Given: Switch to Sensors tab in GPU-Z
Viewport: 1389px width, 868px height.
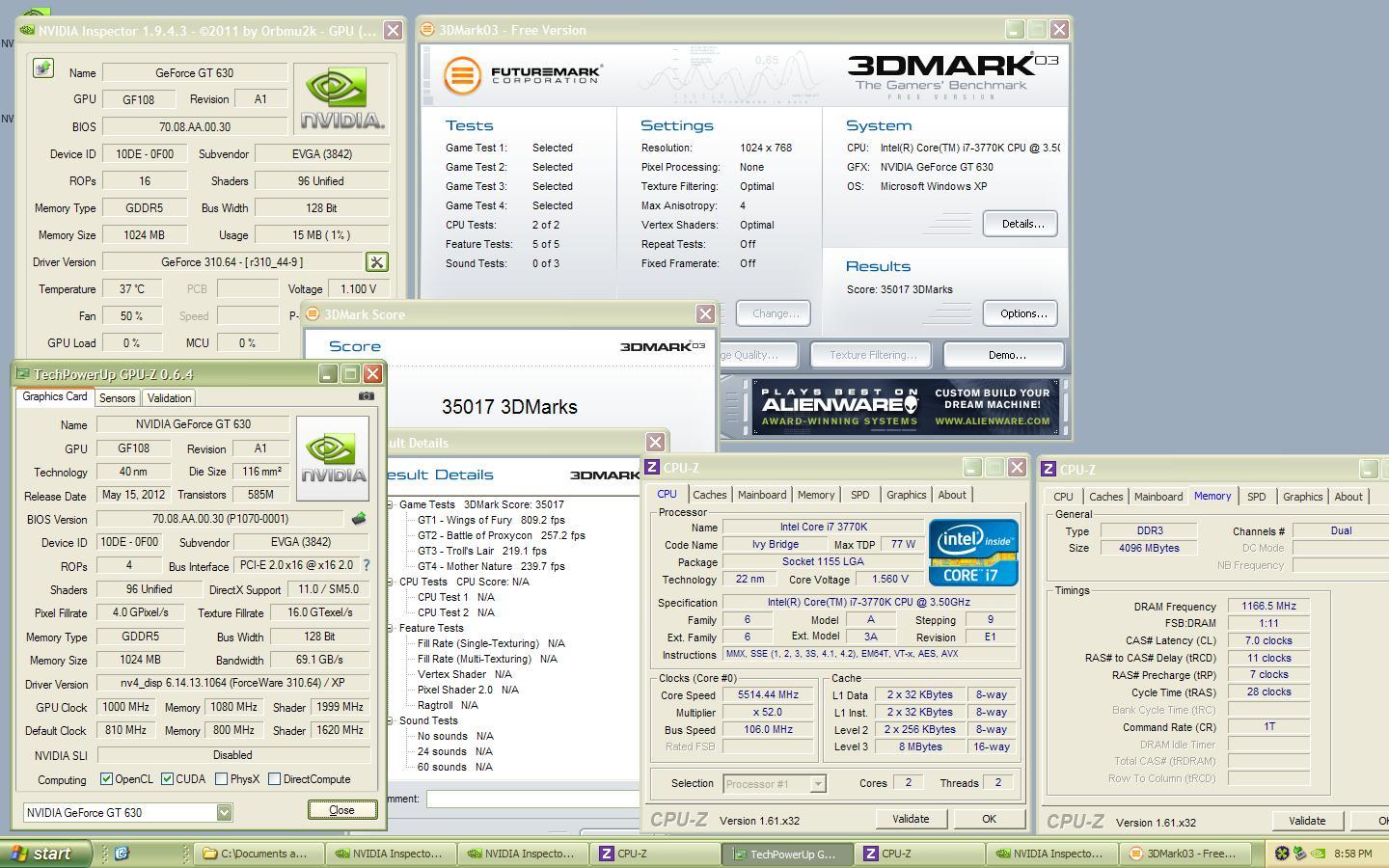Looking at the screenshot, I should coord(117,397).
